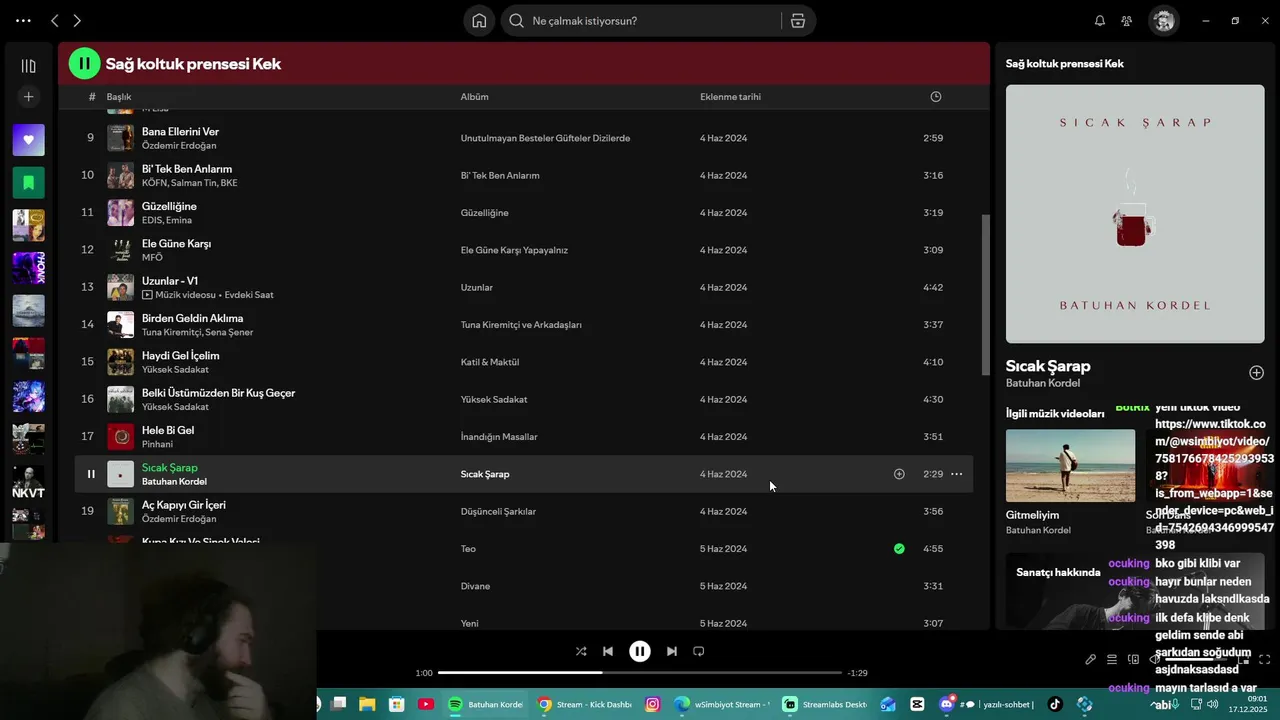Open Connect to a device icon
This screenshot has height=720, width=1280.
pos(1133,660)
